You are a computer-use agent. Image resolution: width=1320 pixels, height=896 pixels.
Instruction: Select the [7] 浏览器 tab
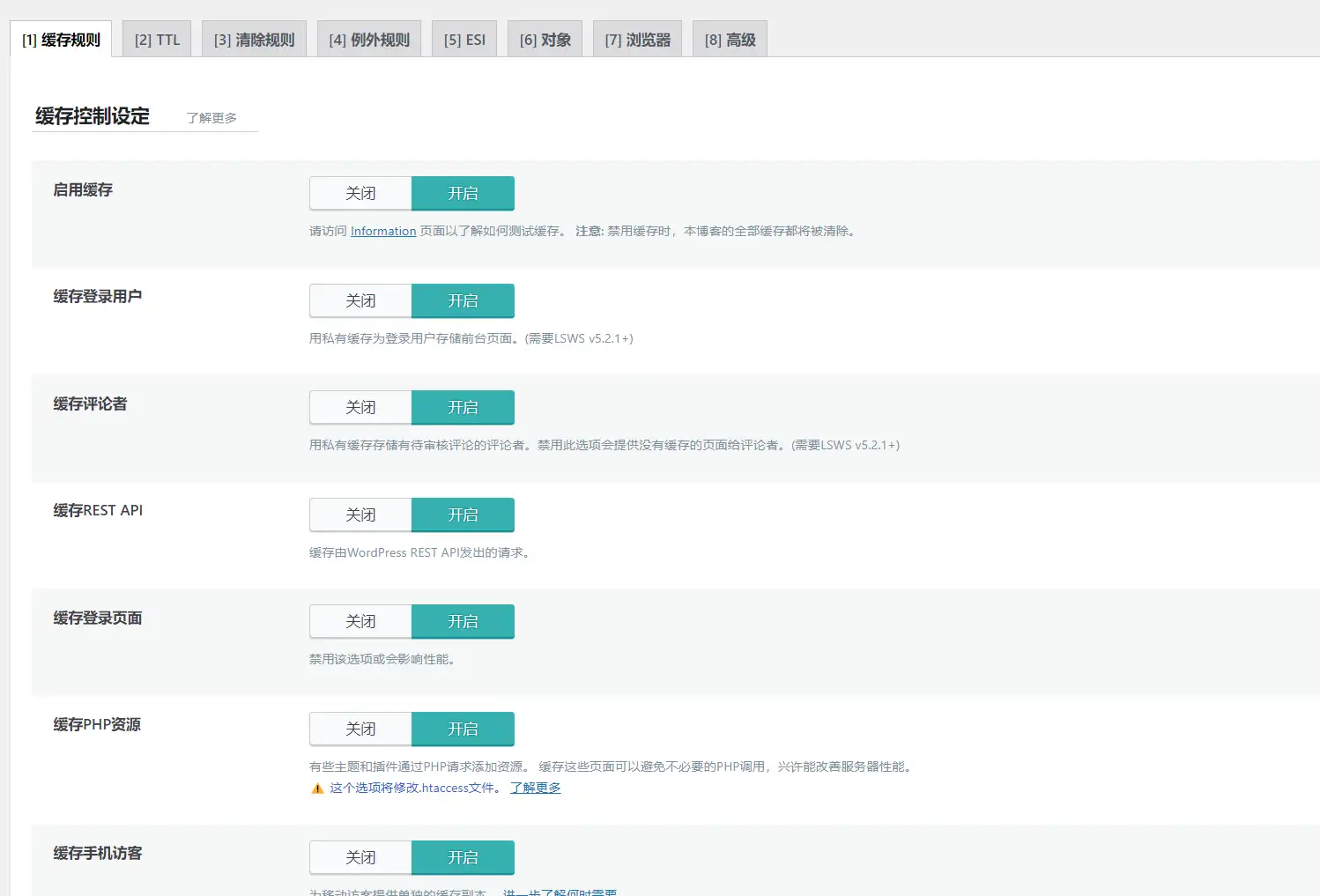pos(637,40)
